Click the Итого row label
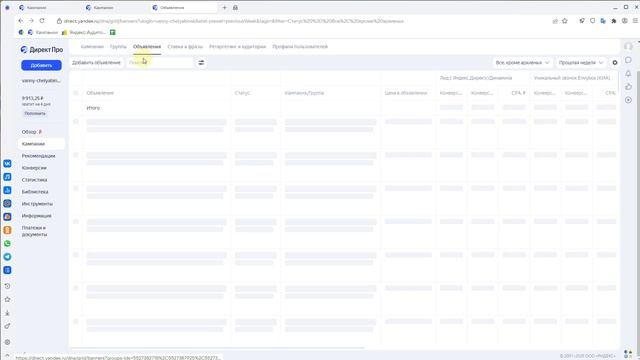 [x=93, y=108]
